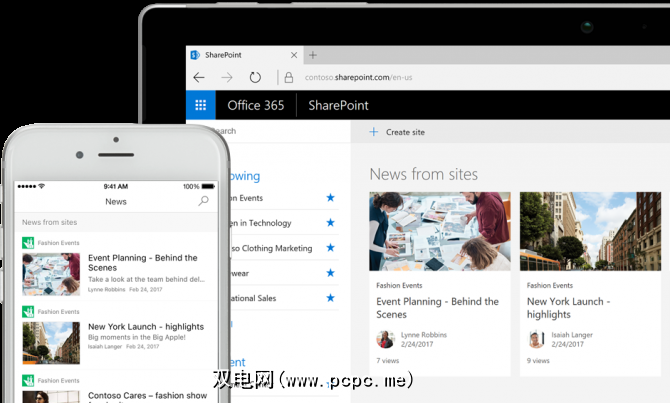Open a new browser tab with the plus button
The width and height of the screenshot is (670, 403).
coord(313,55)
